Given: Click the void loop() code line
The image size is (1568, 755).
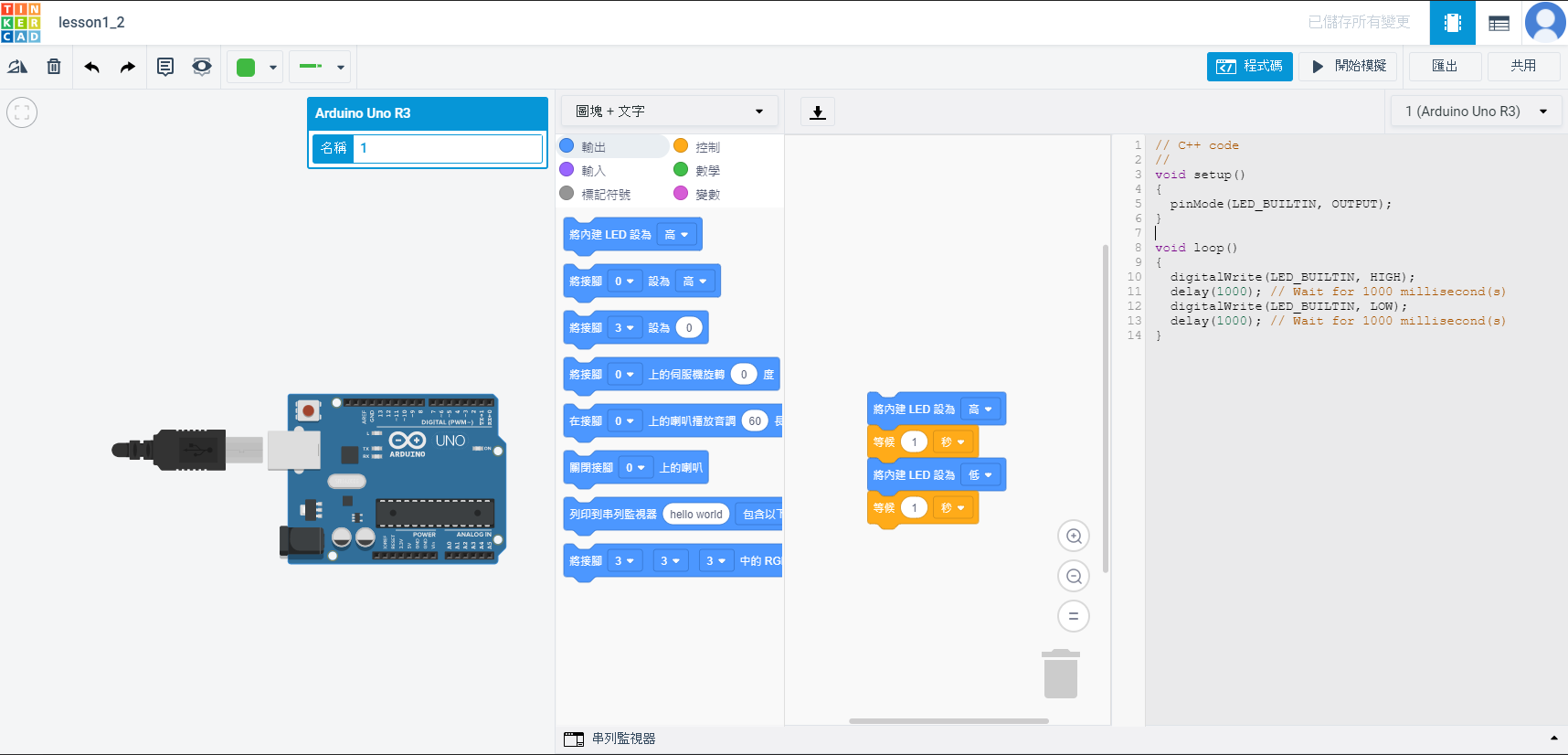Looking at the screenshot, I should (x=1196, y=248).
